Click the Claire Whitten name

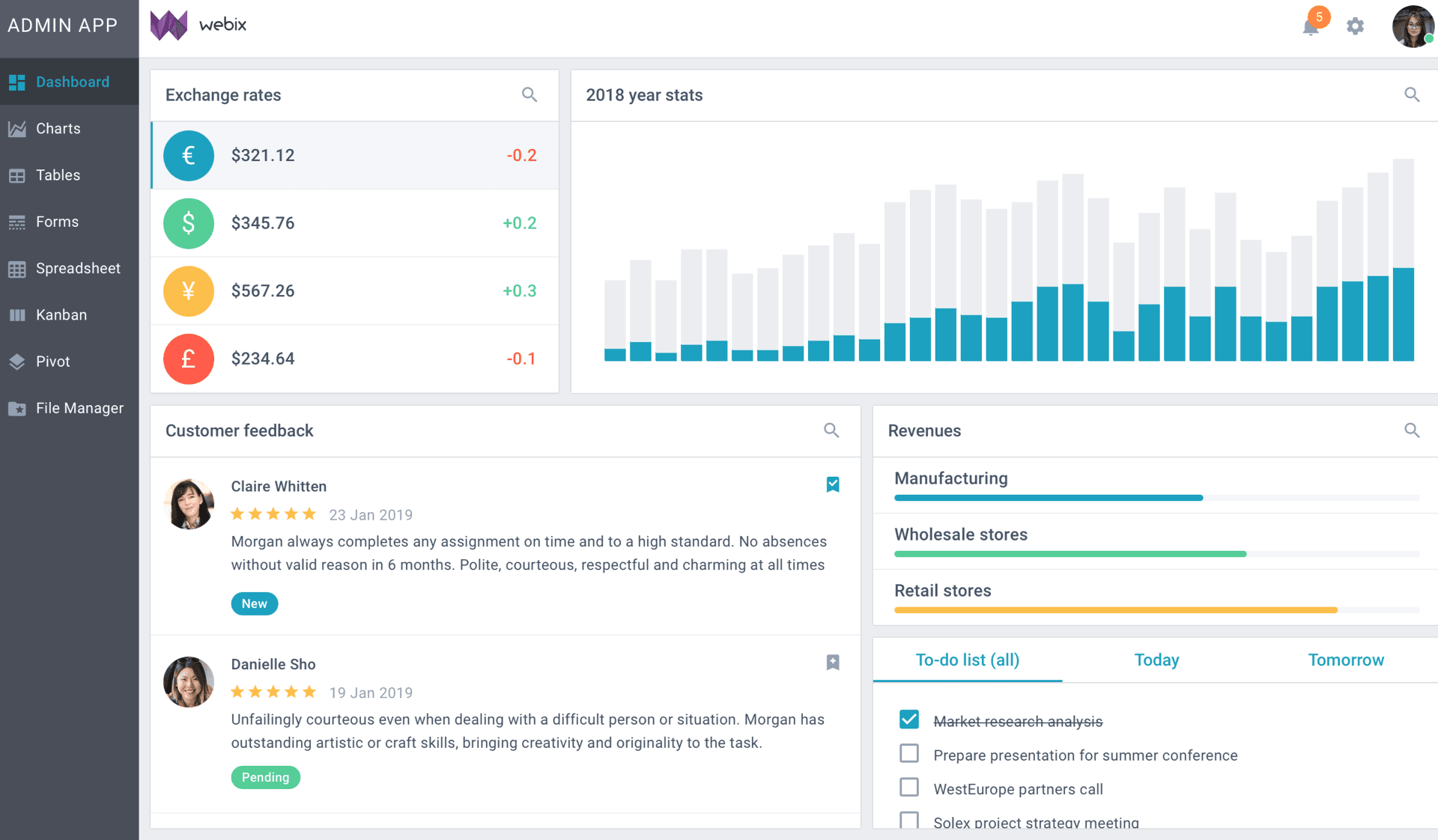click(x=279, y=487)
